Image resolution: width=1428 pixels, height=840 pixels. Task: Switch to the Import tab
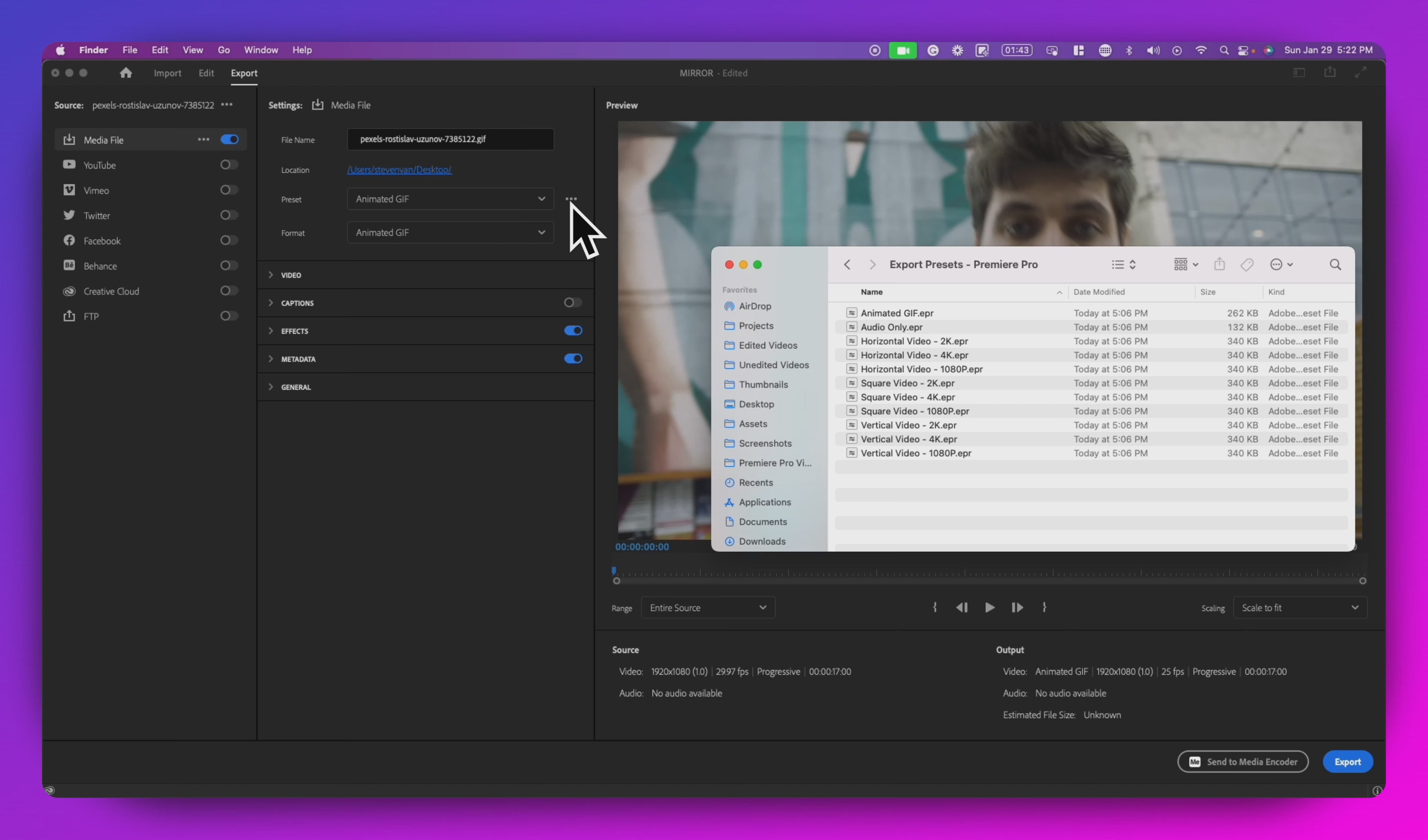point(167,73)
